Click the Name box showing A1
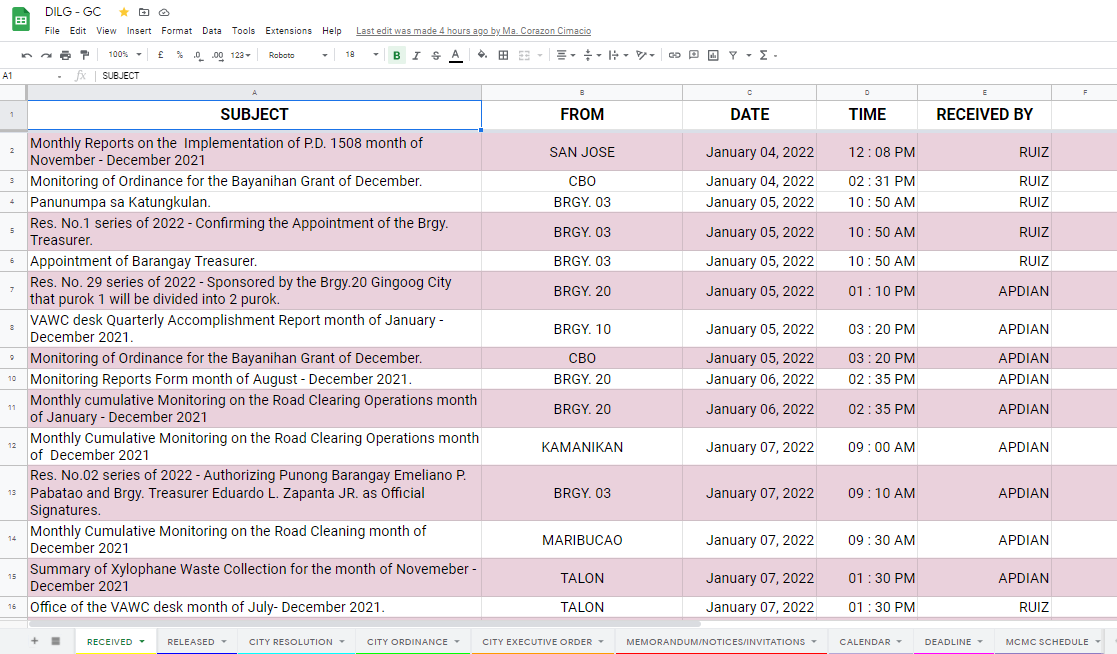Viewport: 1117px width, 654px height. [x=30, y=76]
